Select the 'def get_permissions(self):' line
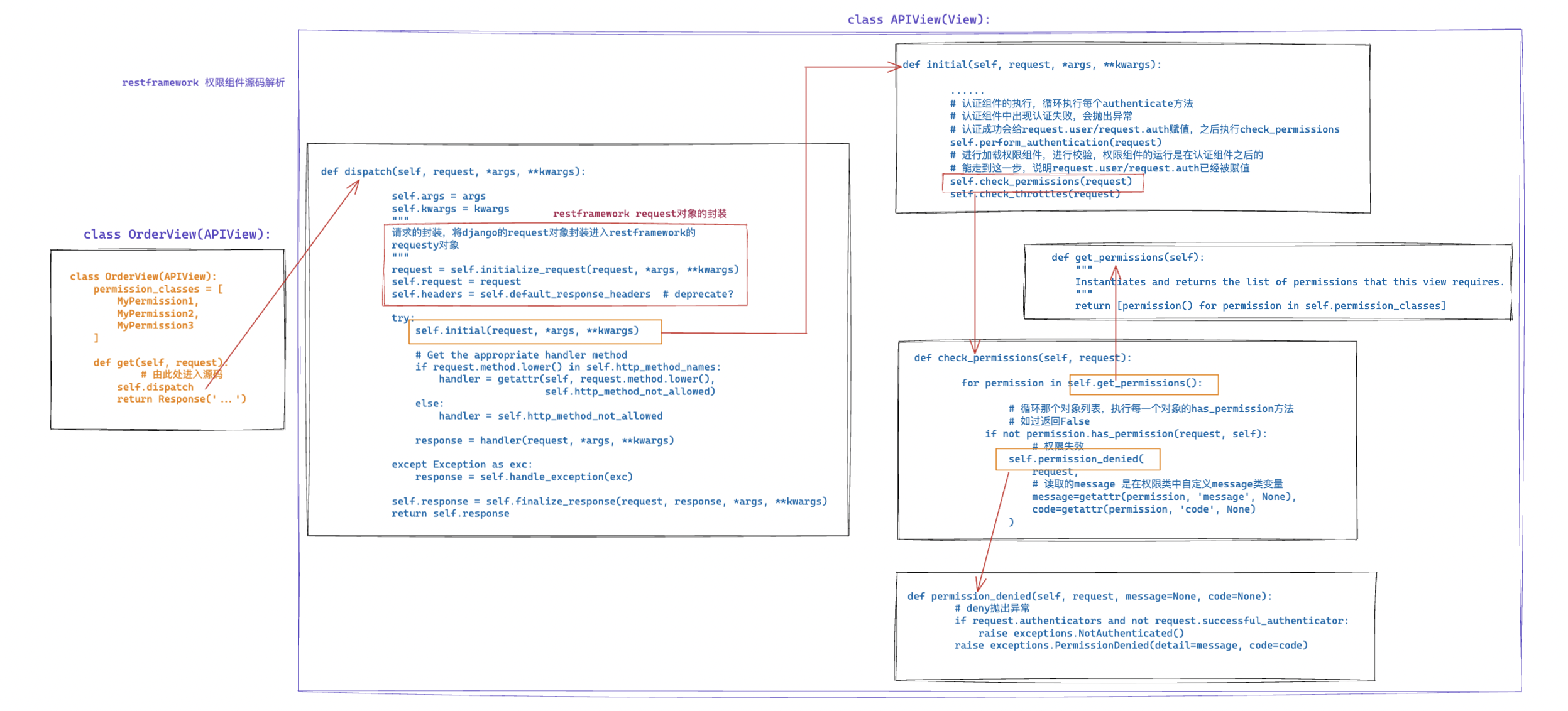This screenshot has width=1568, height=711. click(1127, 258)
